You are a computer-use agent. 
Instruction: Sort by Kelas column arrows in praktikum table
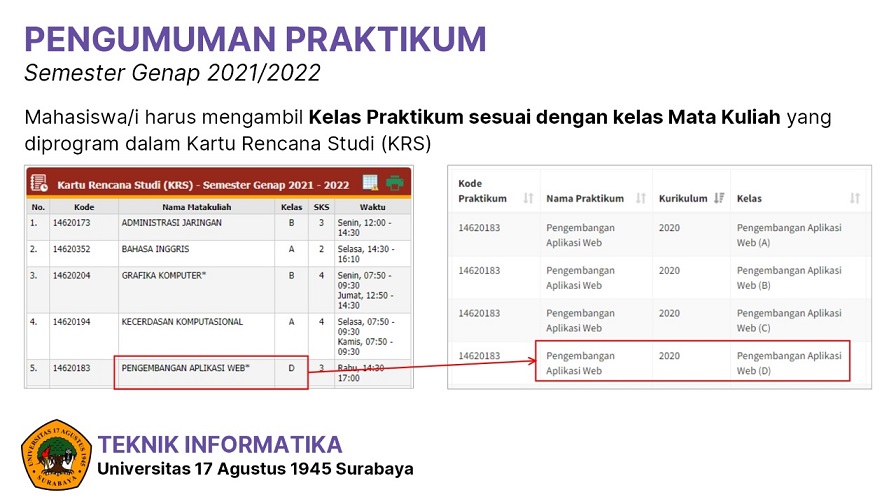coord(855,198)
